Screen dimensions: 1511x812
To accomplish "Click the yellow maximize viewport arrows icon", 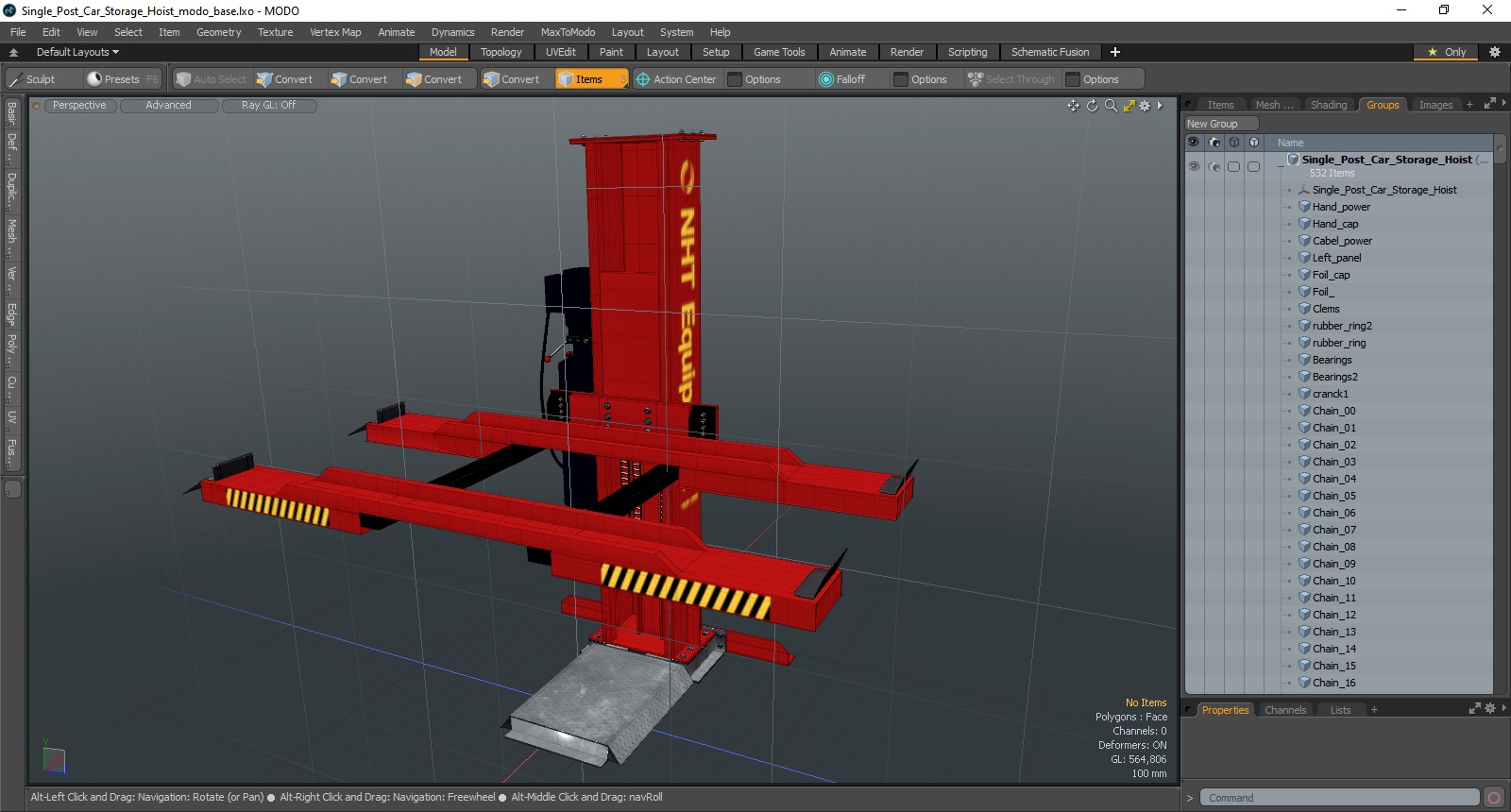I will [1129, 106].
